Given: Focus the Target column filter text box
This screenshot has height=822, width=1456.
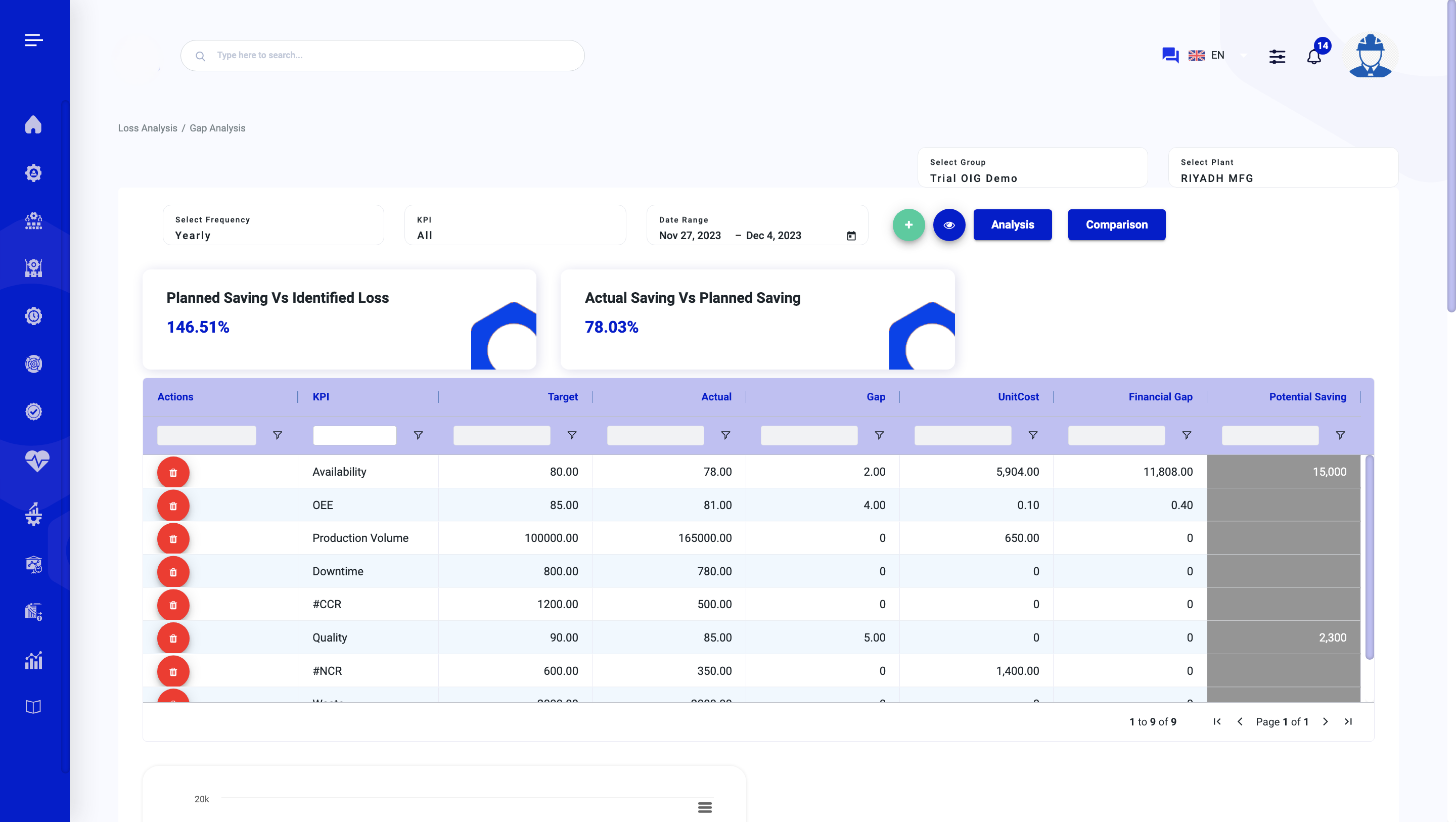Looking at the screenshot, I should click(502, 435).
